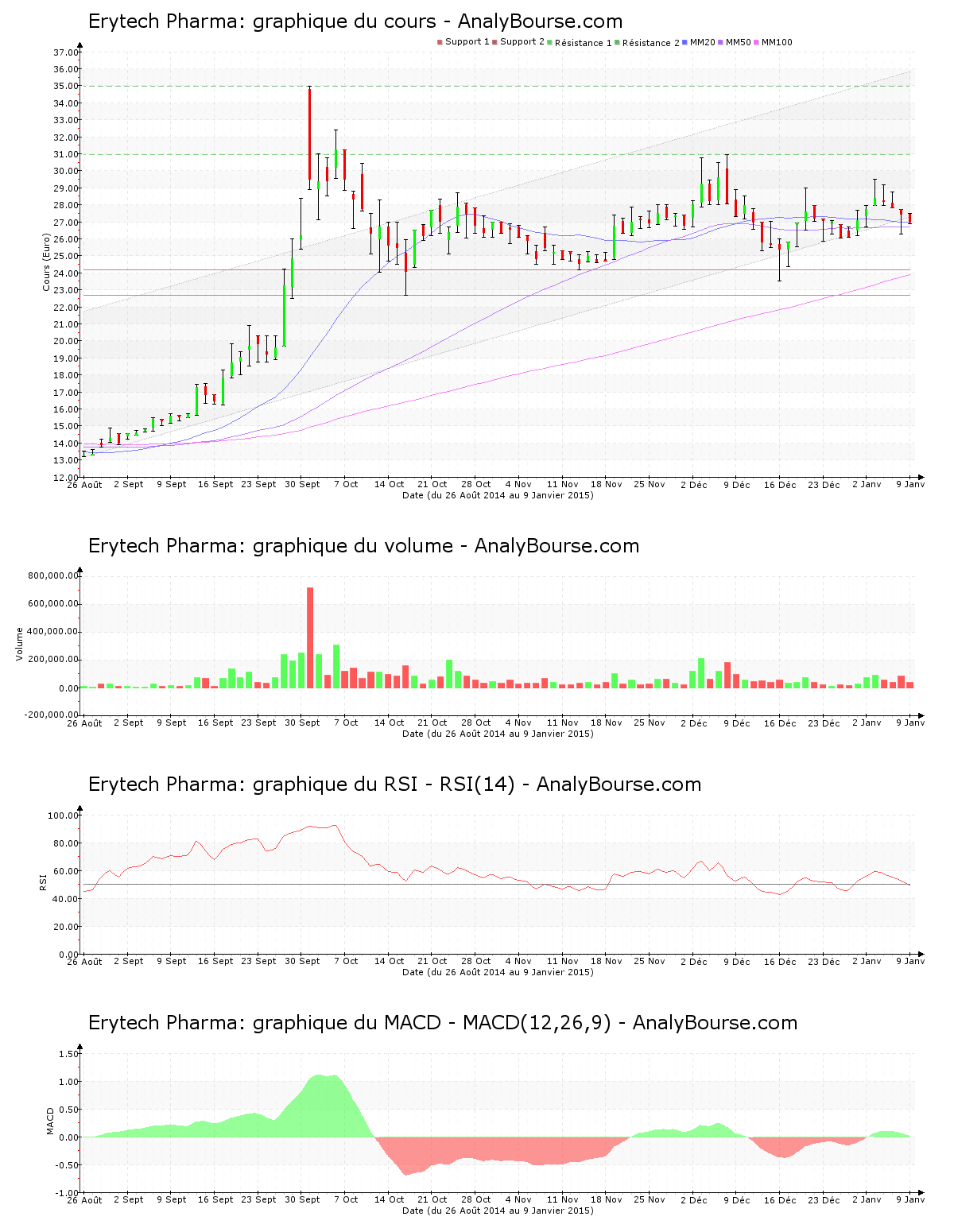954x1232 pixels.
Task: Select the MM50 legend label
Action: point(739,42)
